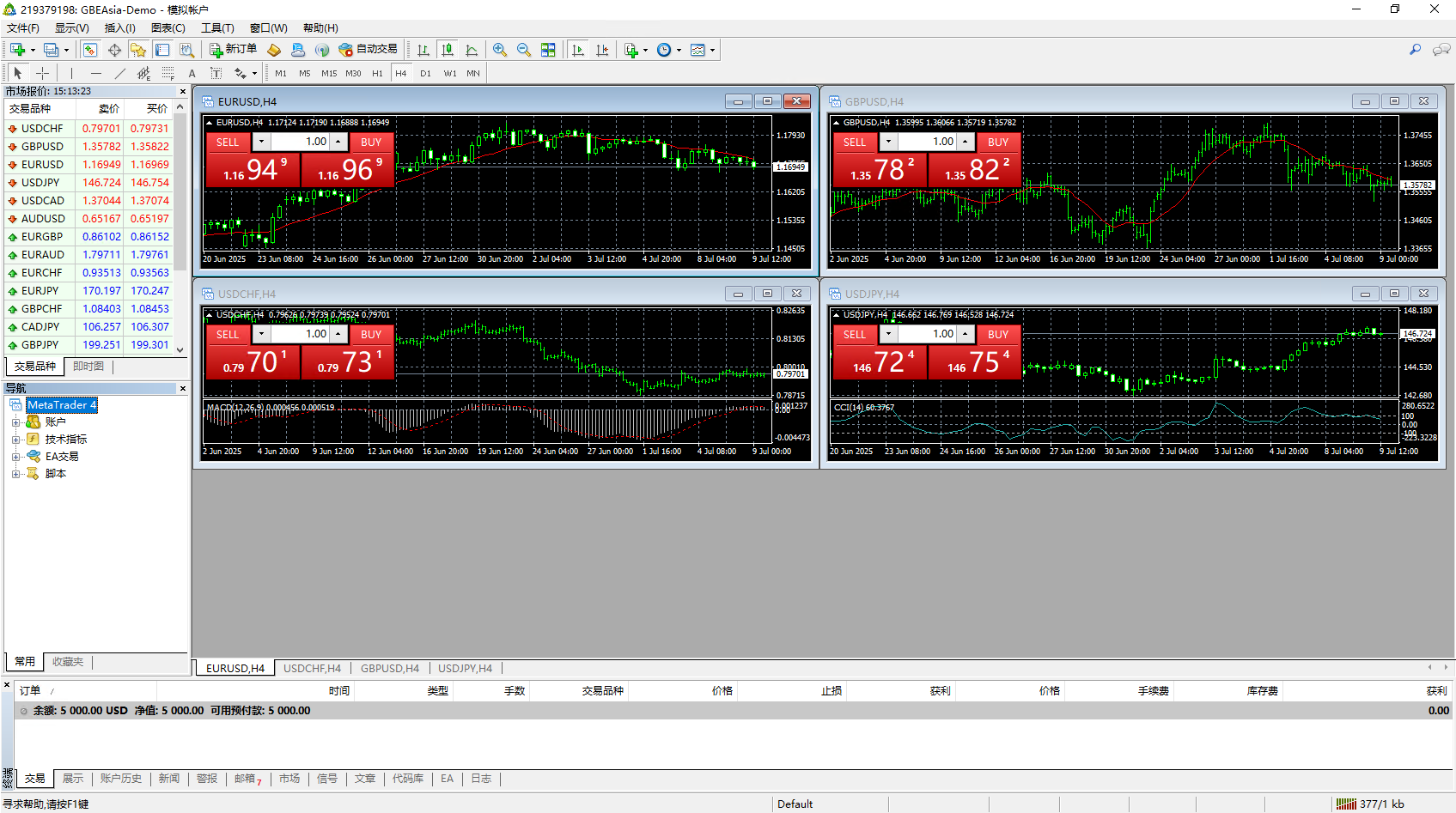
Task: Select the Fibonacci retracement tool
Action: tap(168, 73)
